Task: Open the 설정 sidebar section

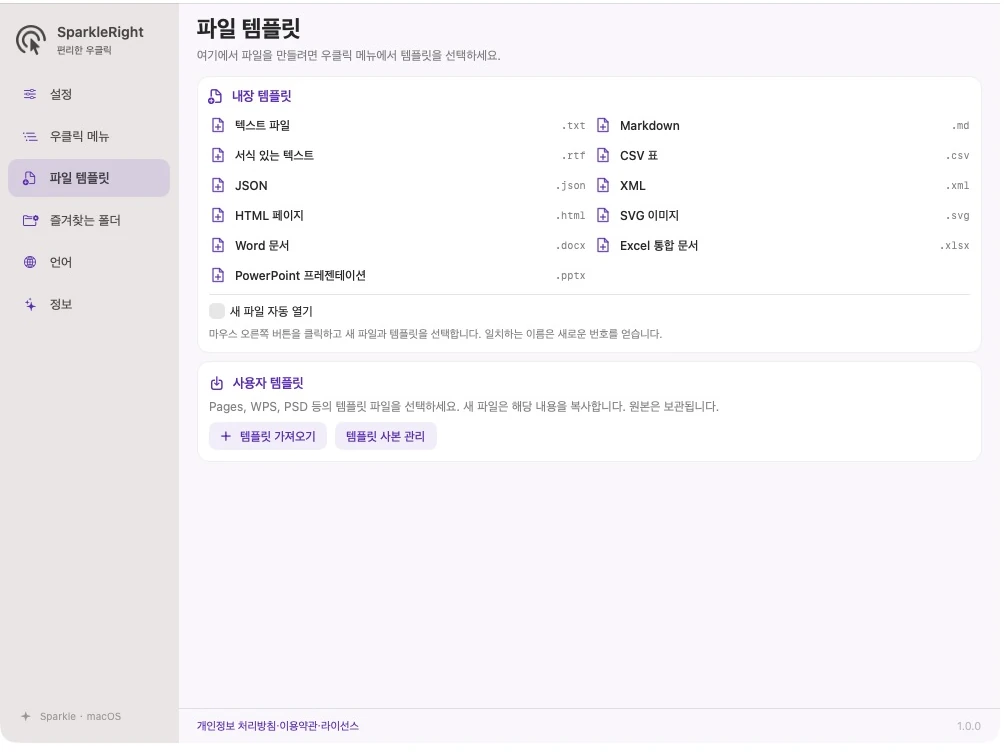Action: click(89, 95)
